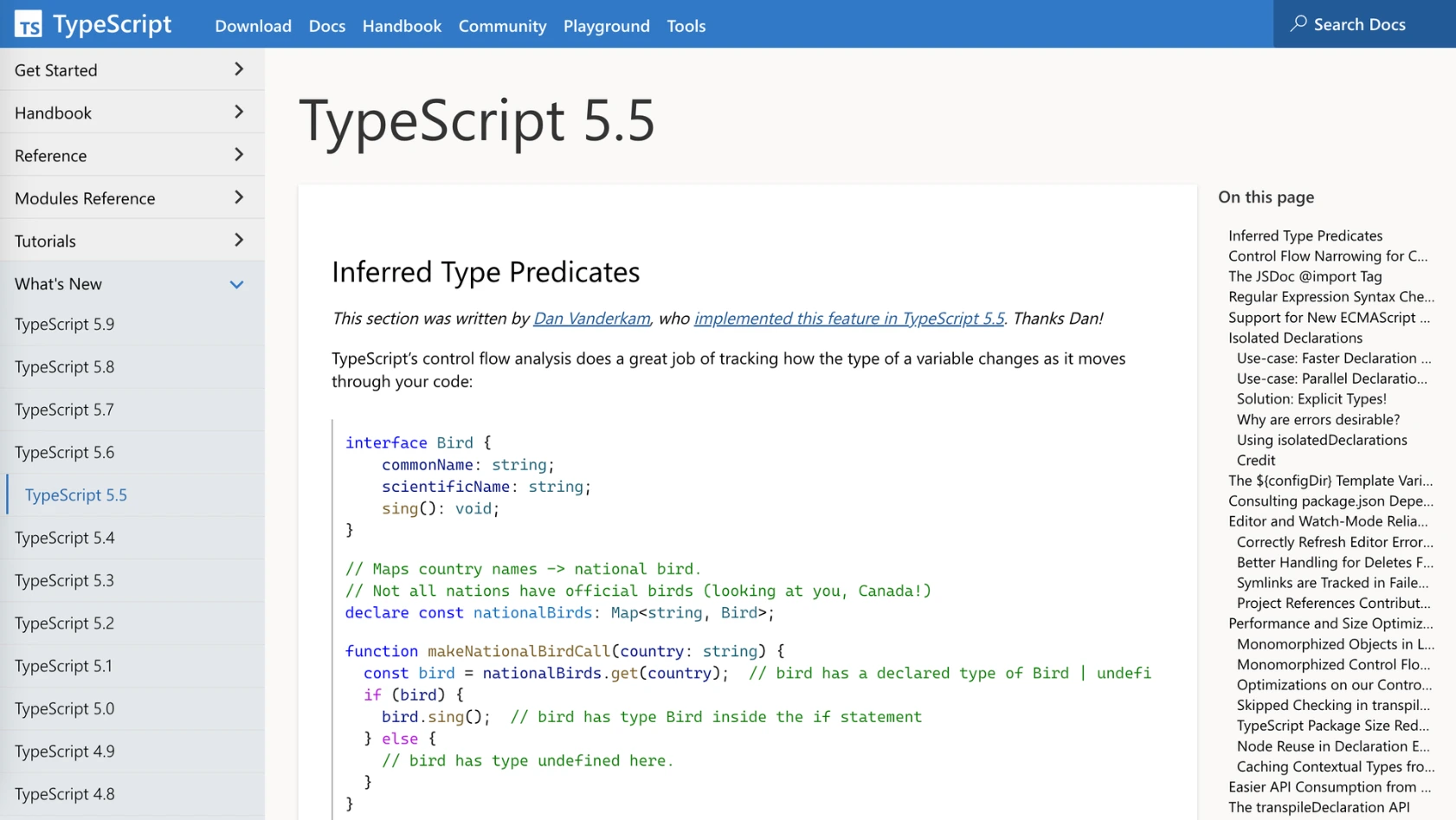Image resolution: width=1456 pixels, height=820 pixels.
Task: Jump to The JSDoc @import Tag
Action: pos(1305,276)
